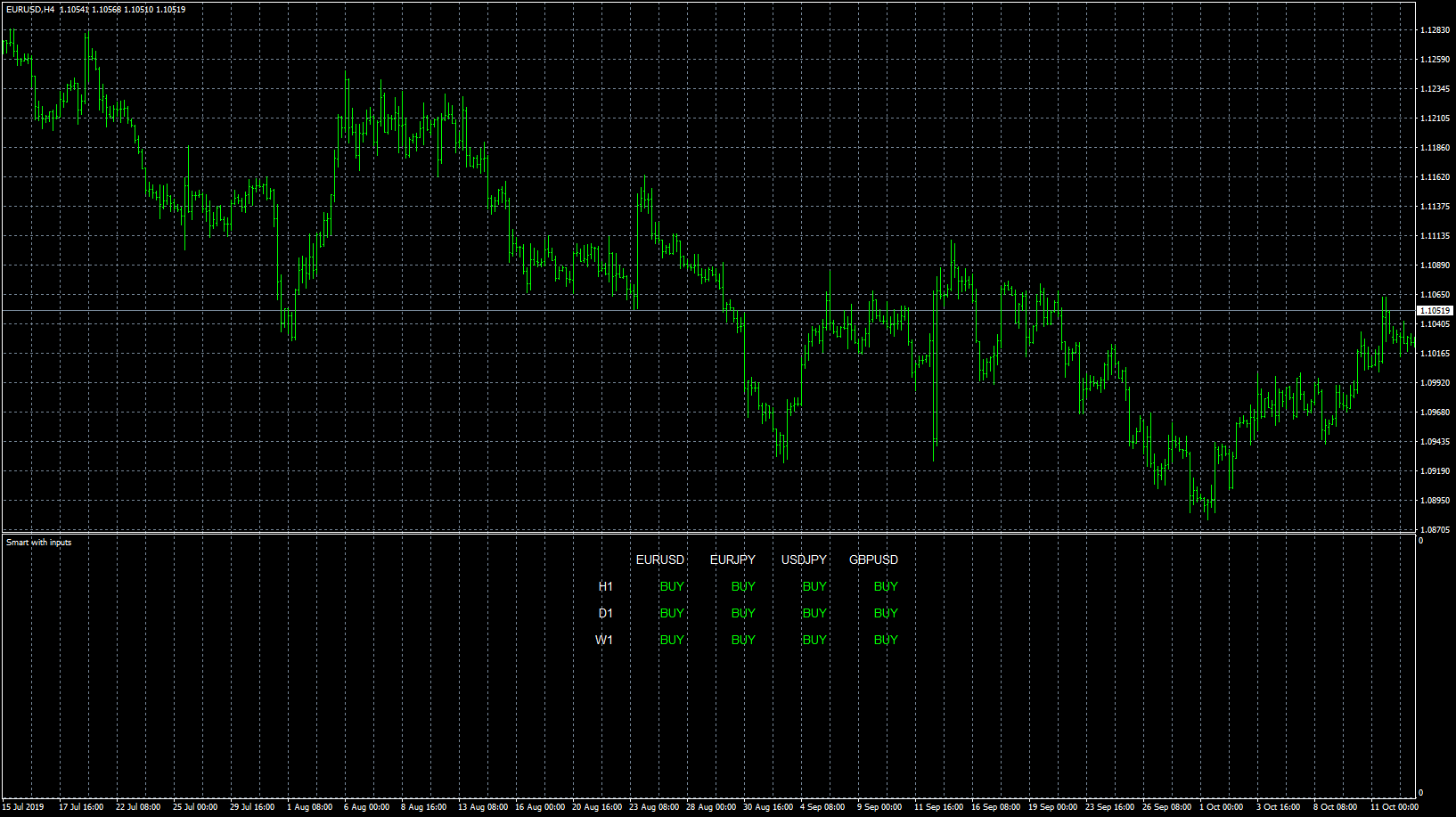The height and width of the screenshot is (817, 1456).
Task: Click the '16 Sep 08:00' time axis label
Action: pyautogui.click(x=996, y=807)
